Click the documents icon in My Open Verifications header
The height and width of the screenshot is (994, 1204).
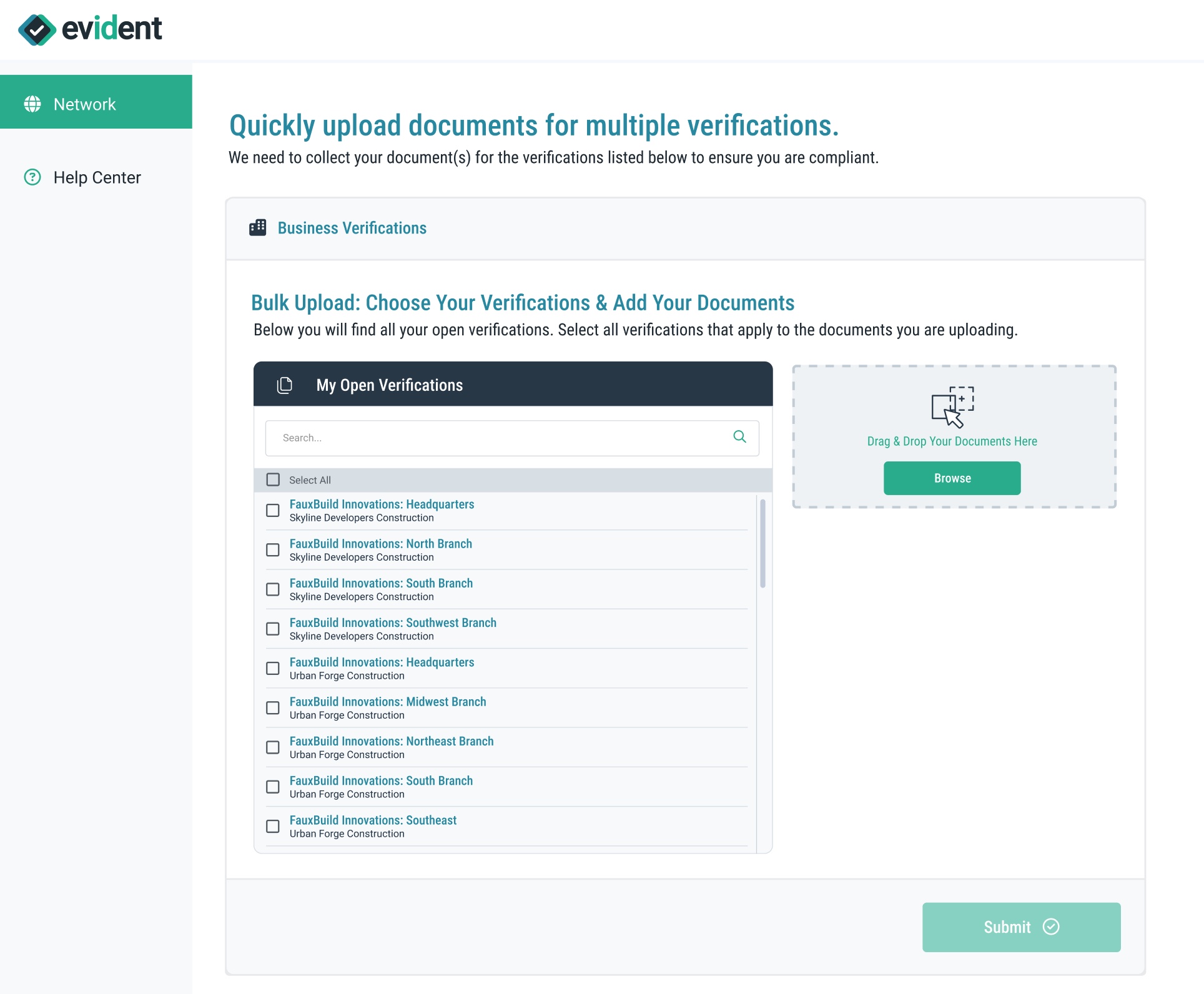(285, 385)
